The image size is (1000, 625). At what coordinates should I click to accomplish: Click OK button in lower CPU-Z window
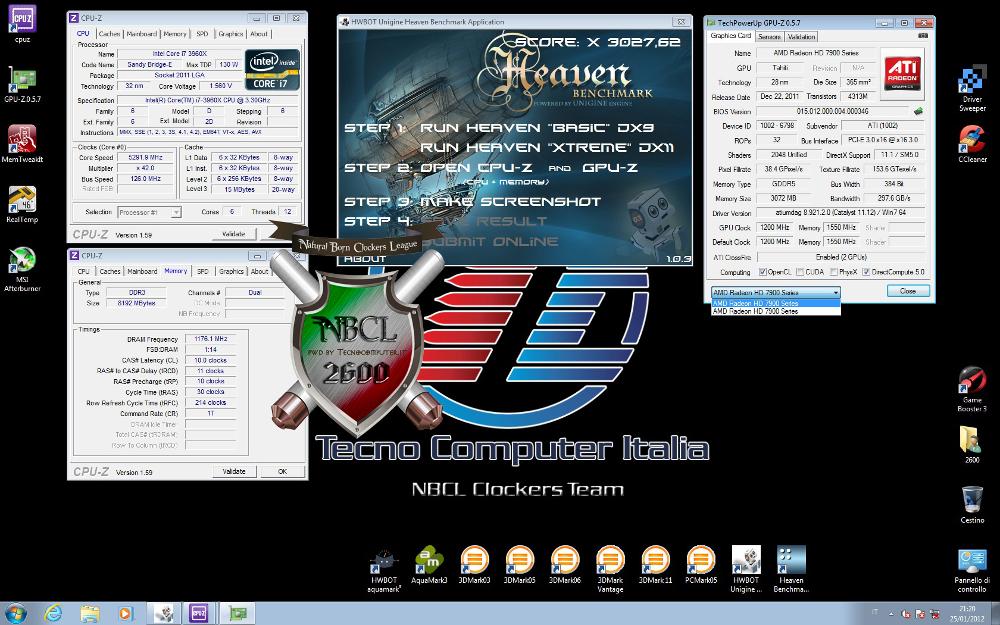point(283,471)
